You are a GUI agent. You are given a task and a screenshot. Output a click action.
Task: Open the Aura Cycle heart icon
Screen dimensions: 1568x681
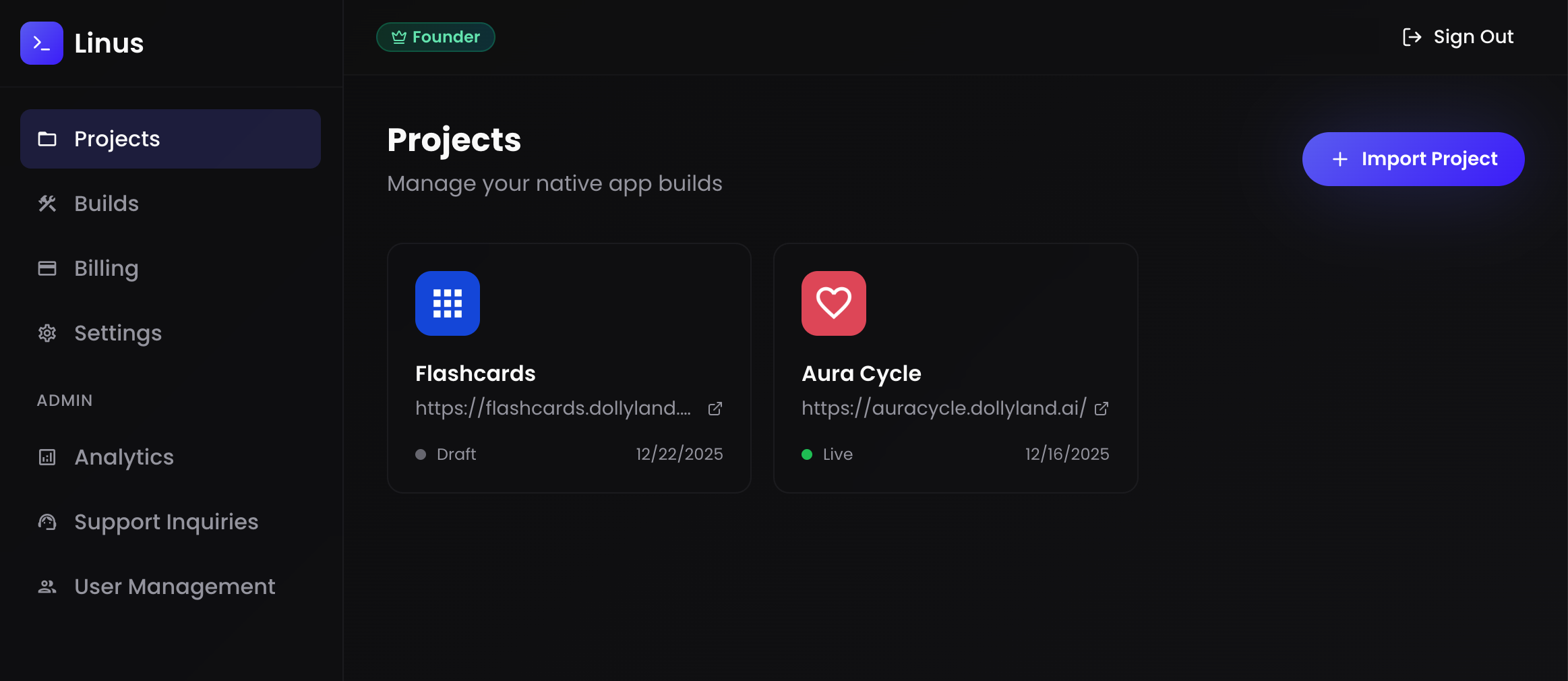[x=834, y=303]
